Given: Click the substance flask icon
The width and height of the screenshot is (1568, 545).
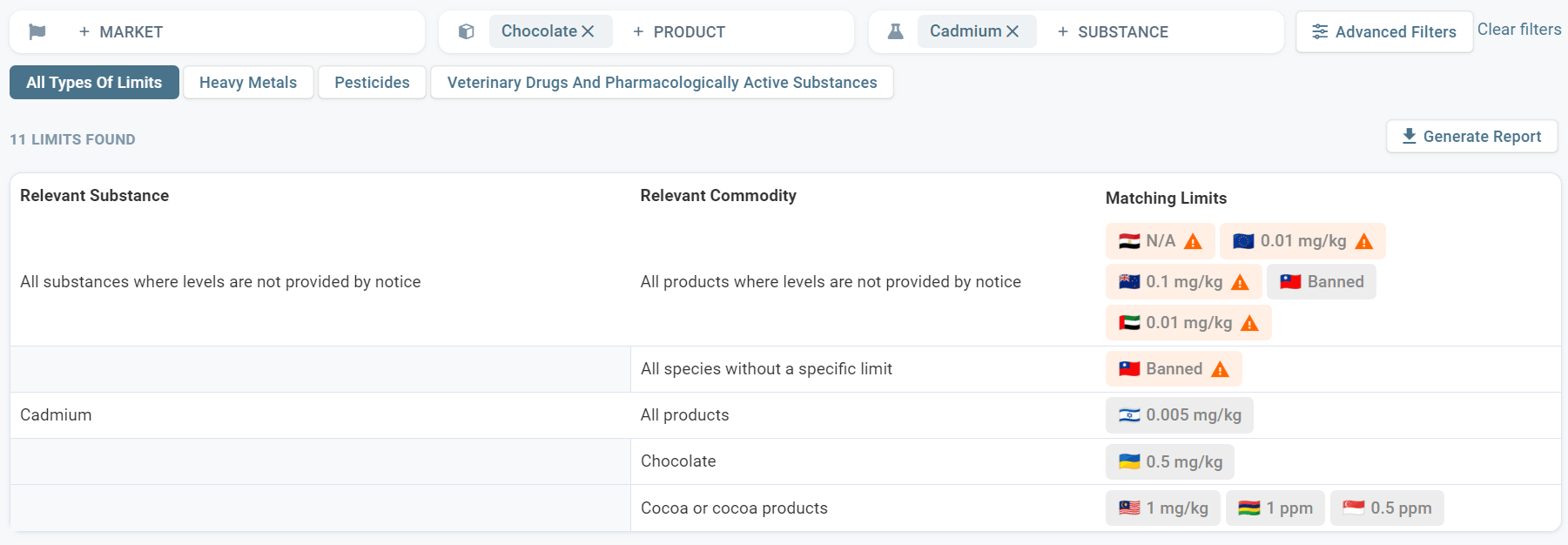Looking at the screenshot, I should (x=895, y=32).
